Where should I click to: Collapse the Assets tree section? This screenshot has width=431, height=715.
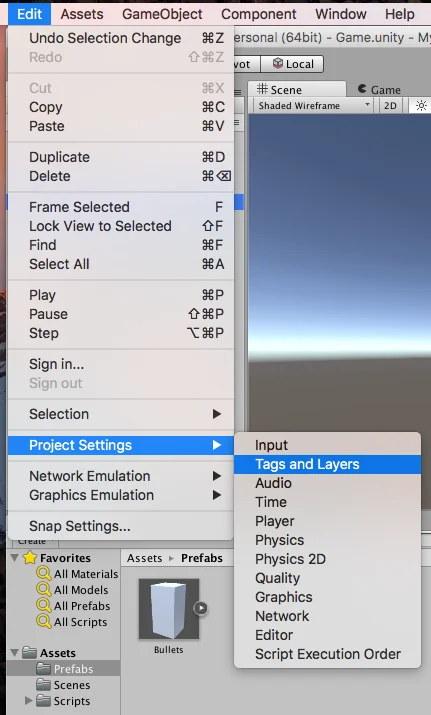(15, 653)
